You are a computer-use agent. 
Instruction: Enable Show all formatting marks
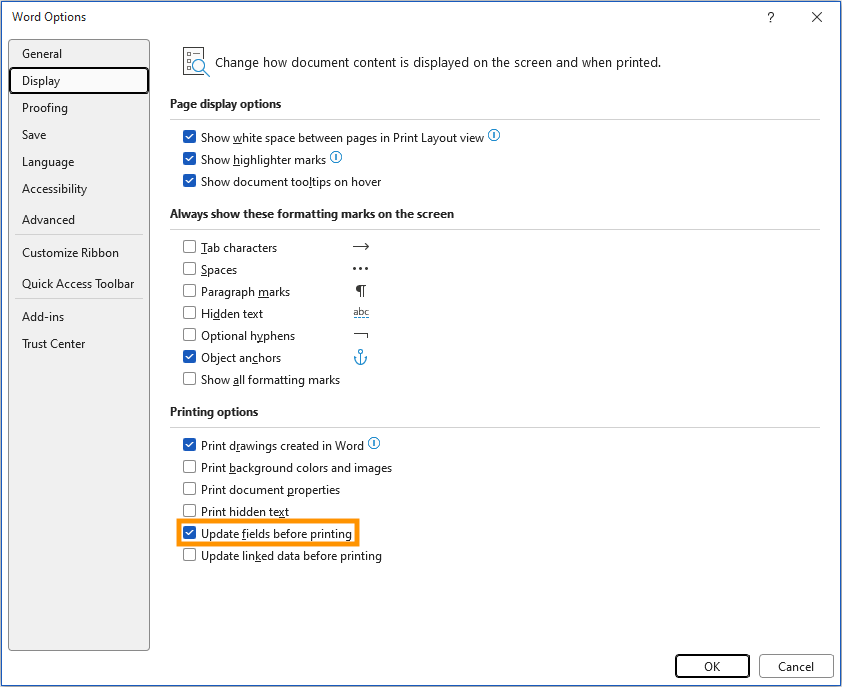pyautogui.click(x=189, y=379)
